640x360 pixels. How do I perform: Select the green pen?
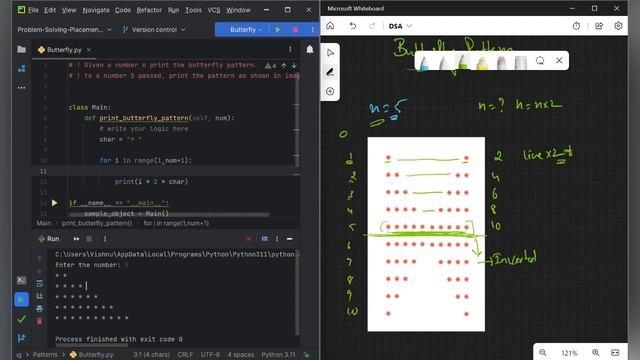463,62
